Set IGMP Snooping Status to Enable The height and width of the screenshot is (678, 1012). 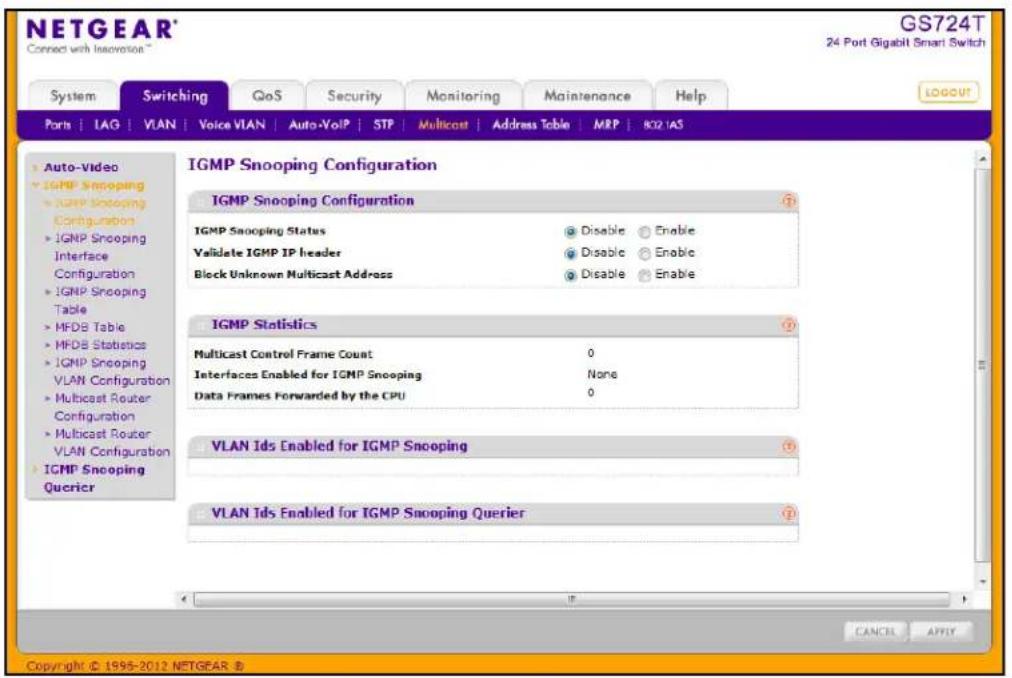[x=644, y=232]
